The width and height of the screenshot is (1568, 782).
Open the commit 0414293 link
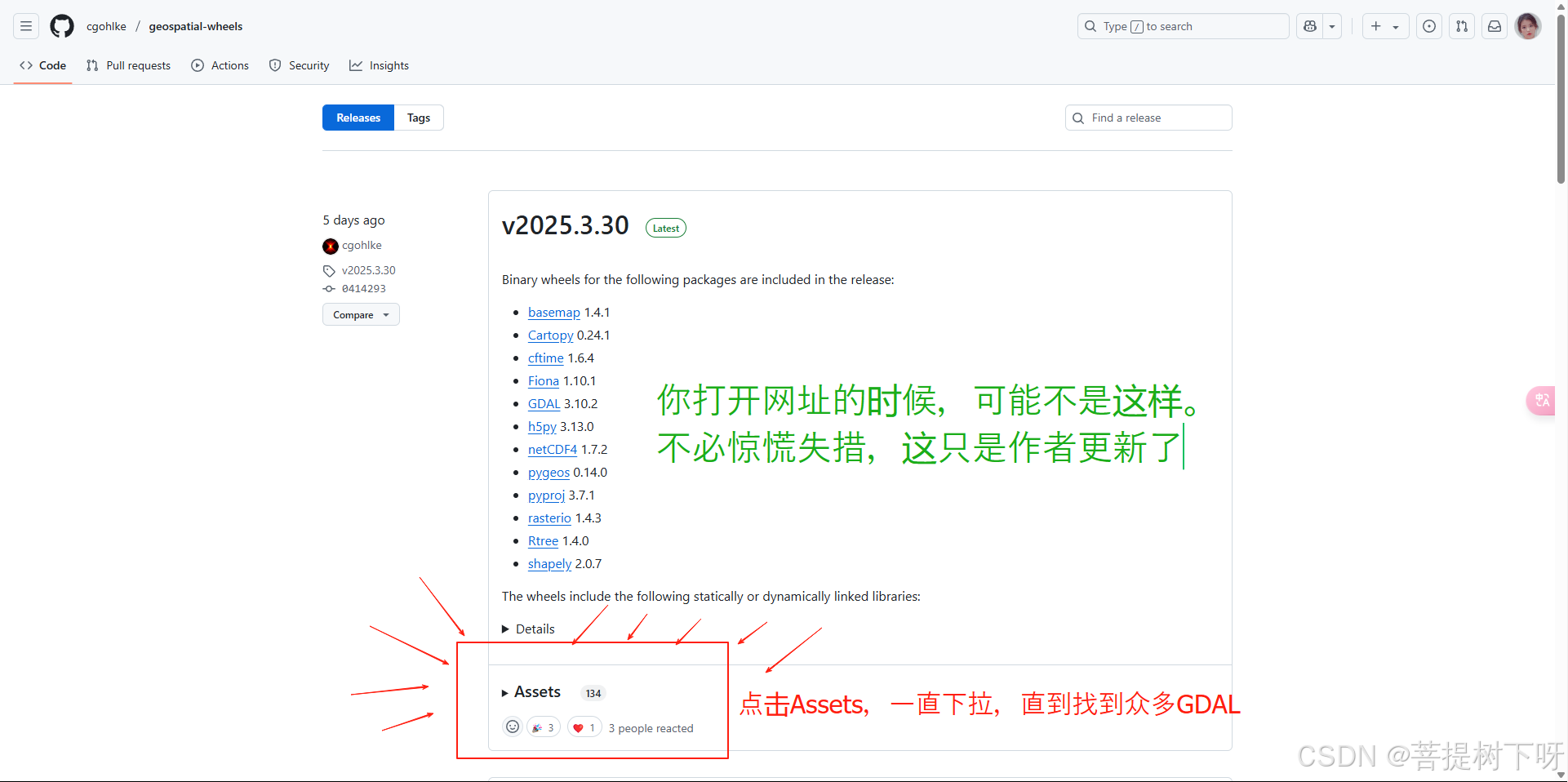(363, 289)
